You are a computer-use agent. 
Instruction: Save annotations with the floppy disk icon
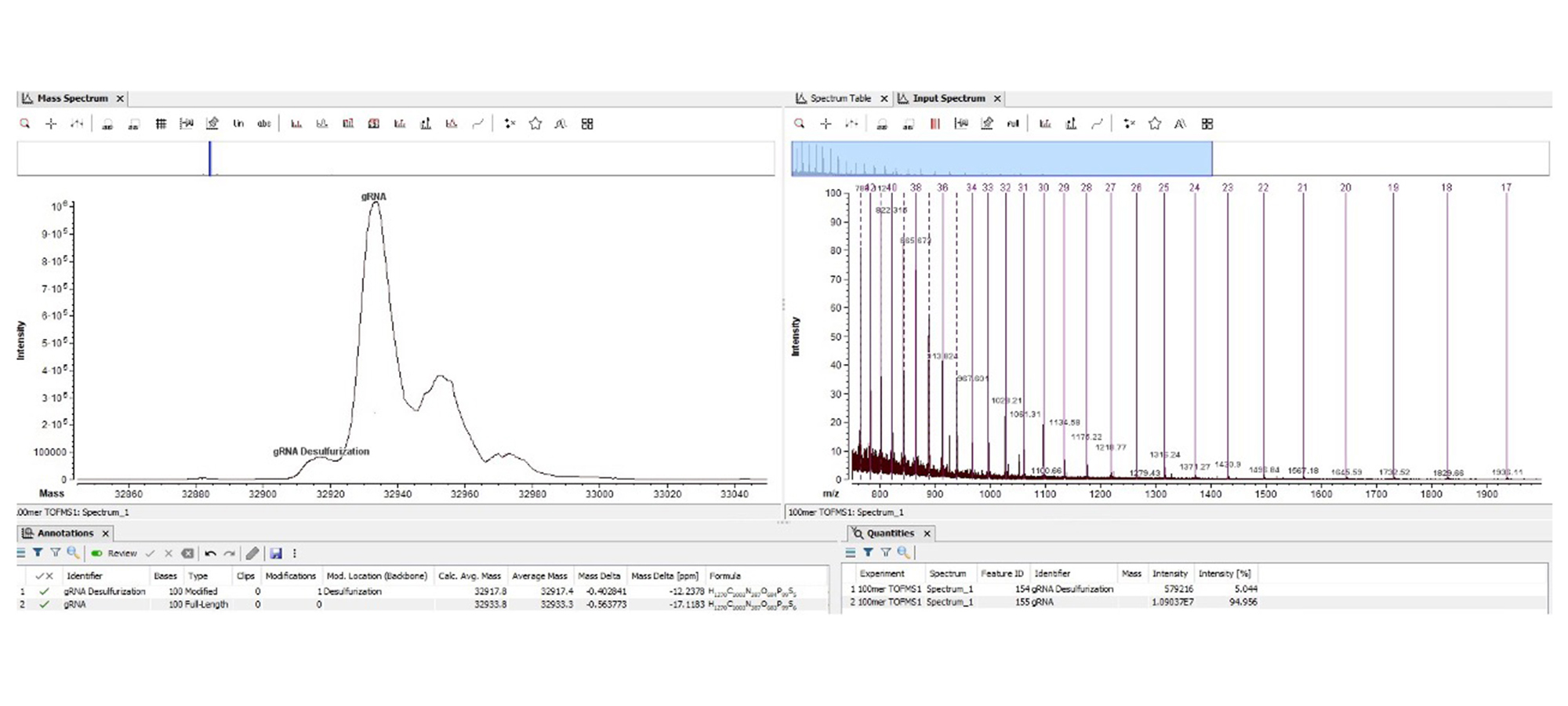(x=276, y=554)
